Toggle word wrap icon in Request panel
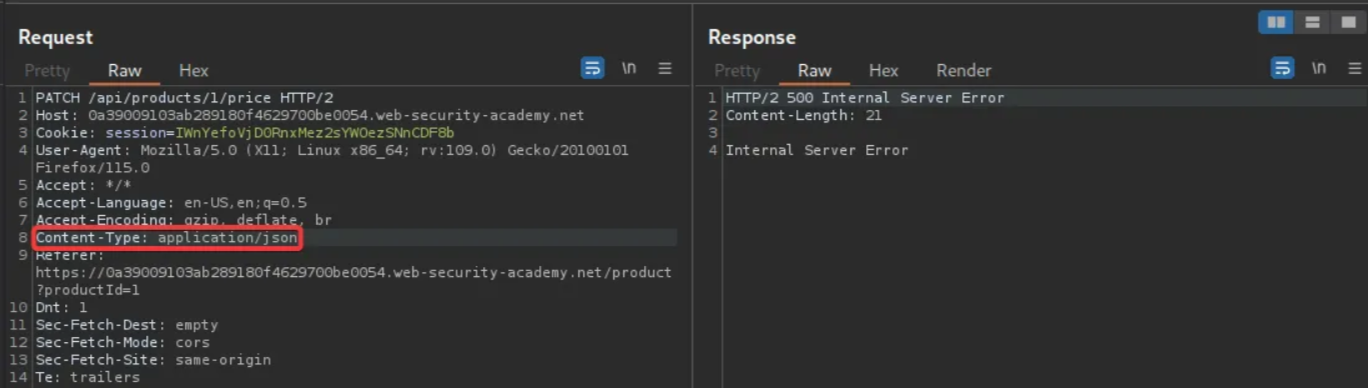 click(593, 68)
